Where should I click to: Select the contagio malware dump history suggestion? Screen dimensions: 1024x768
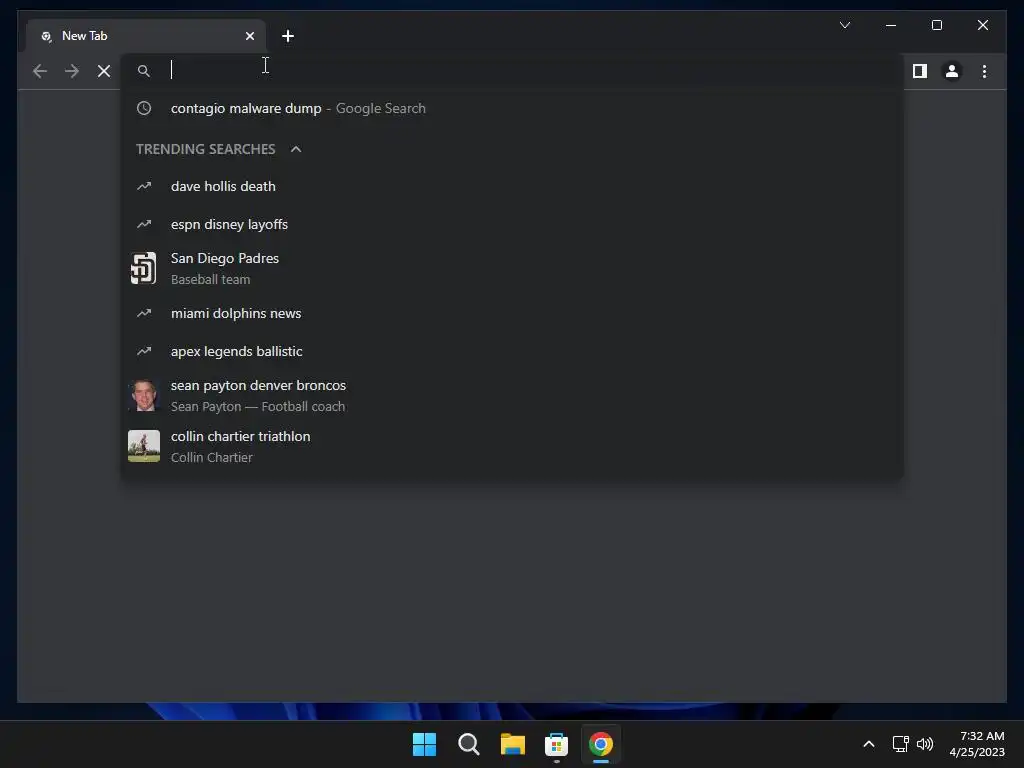coord(513,108)
